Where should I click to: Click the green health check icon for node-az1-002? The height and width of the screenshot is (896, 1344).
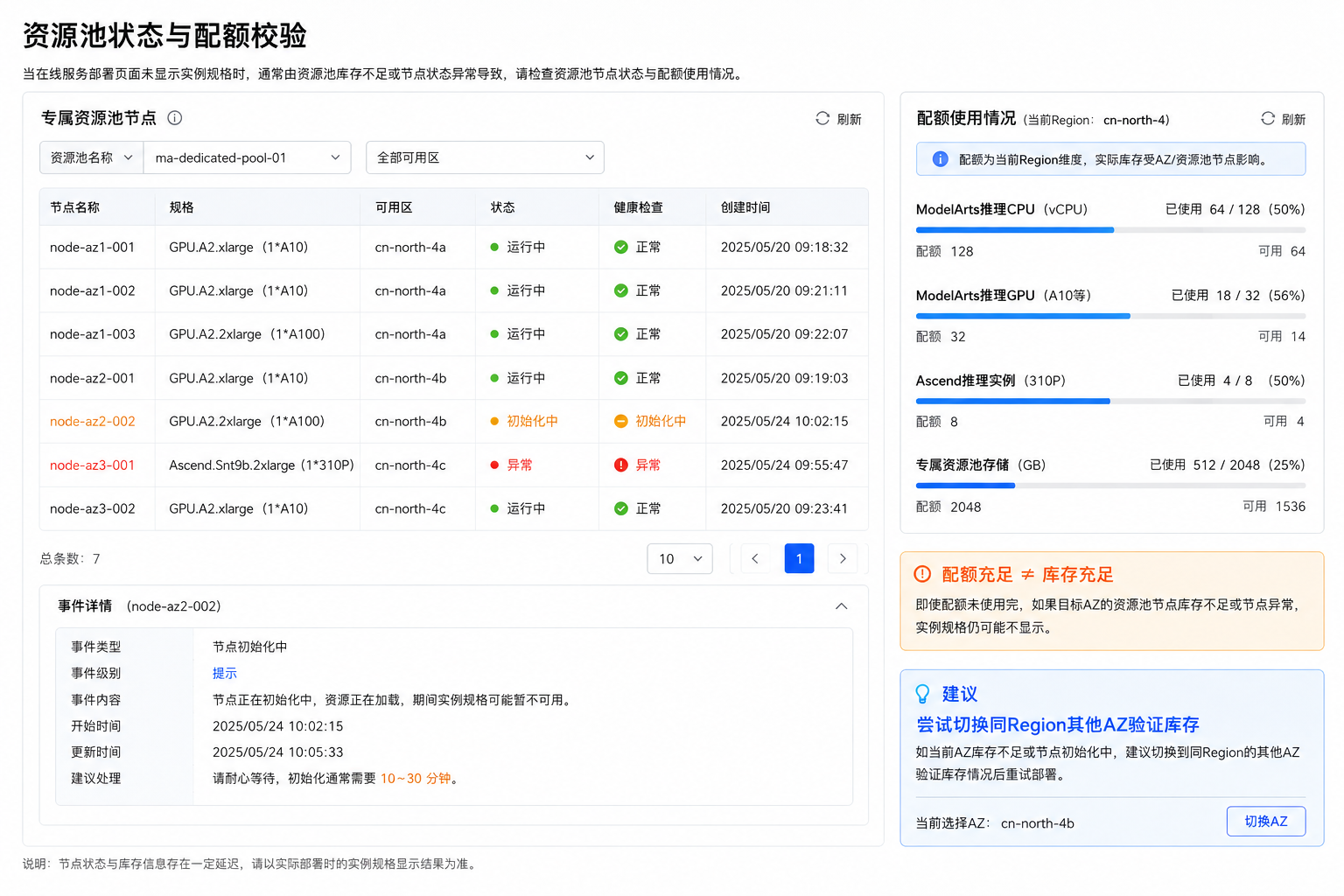tap(621, 290)
